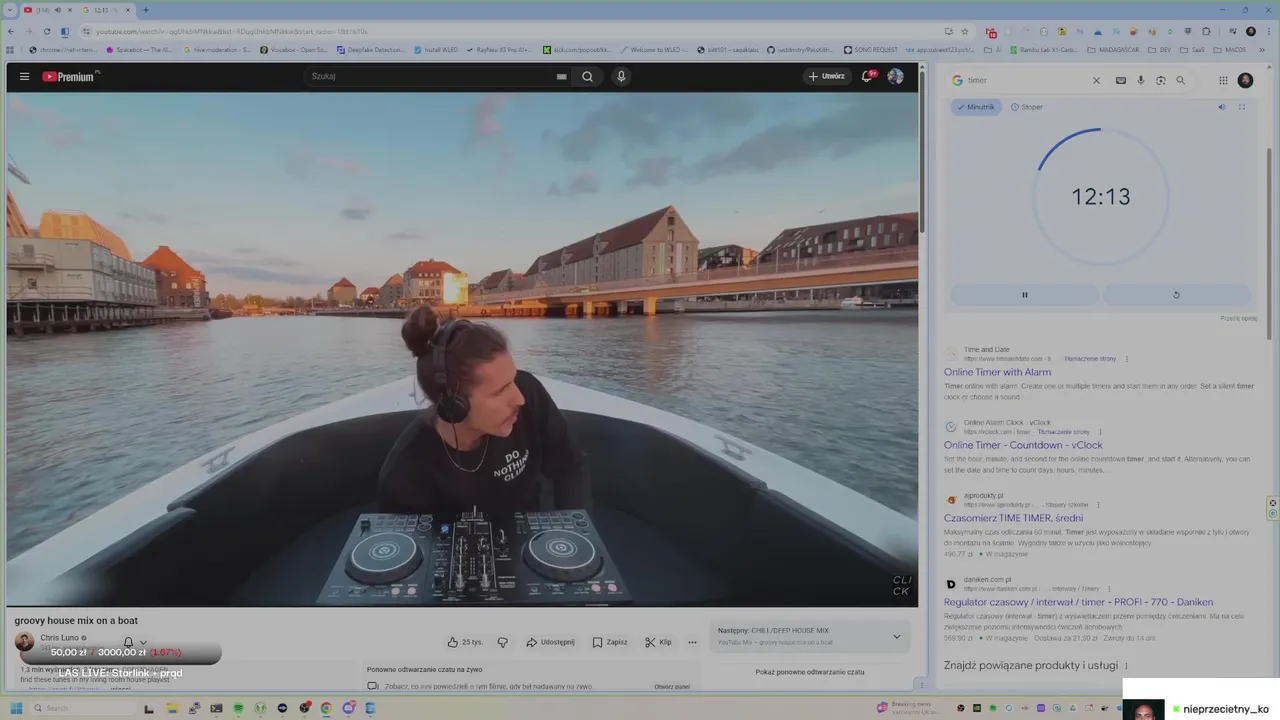Image resolution: width=1280 pixels, height=720 pixels.
Task: Open 'Czasomierz TIME TIMER, średni' result
Action: click(1013, 518)
